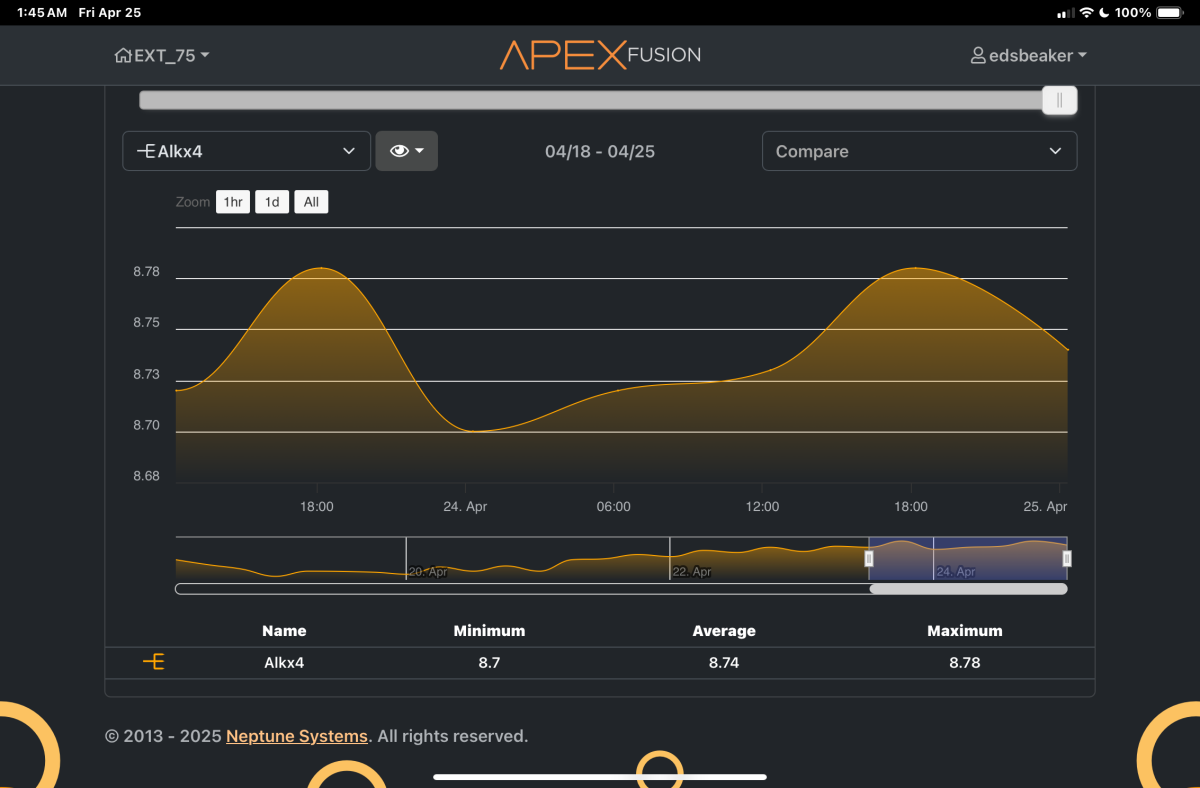Click the Average value 8.74
Viewport: 1200px width, 788px height.
[x=724, y=662]
